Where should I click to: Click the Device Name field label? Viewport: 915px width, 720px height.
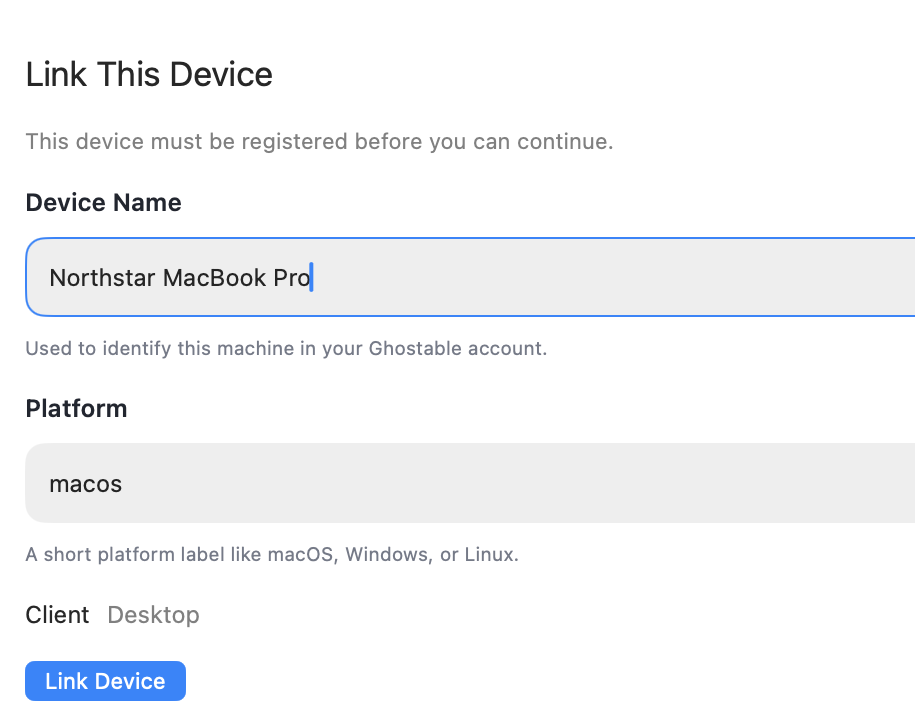(x=103, y=202)
